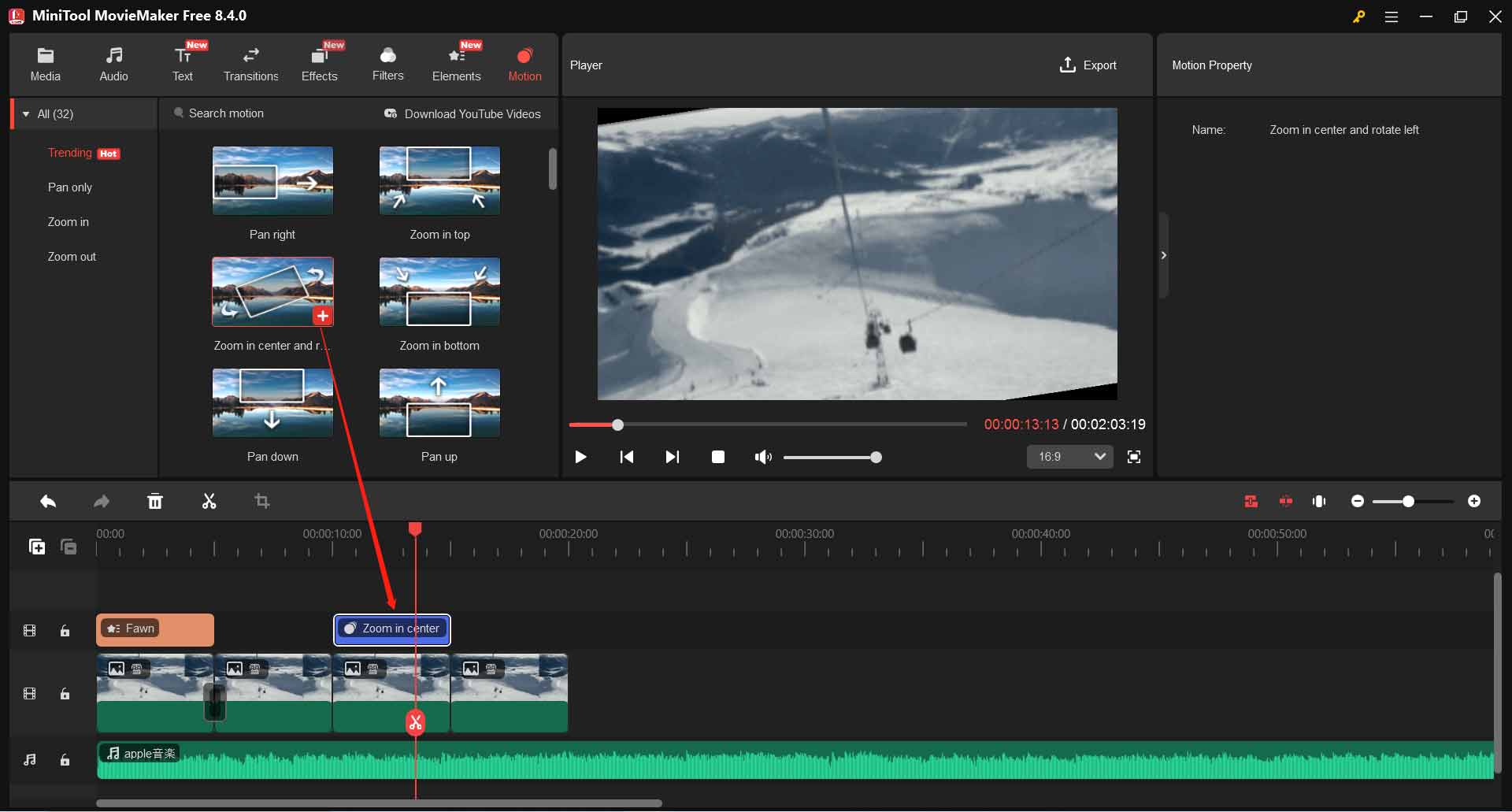Open the Filters library

click(x=387, y=63)
